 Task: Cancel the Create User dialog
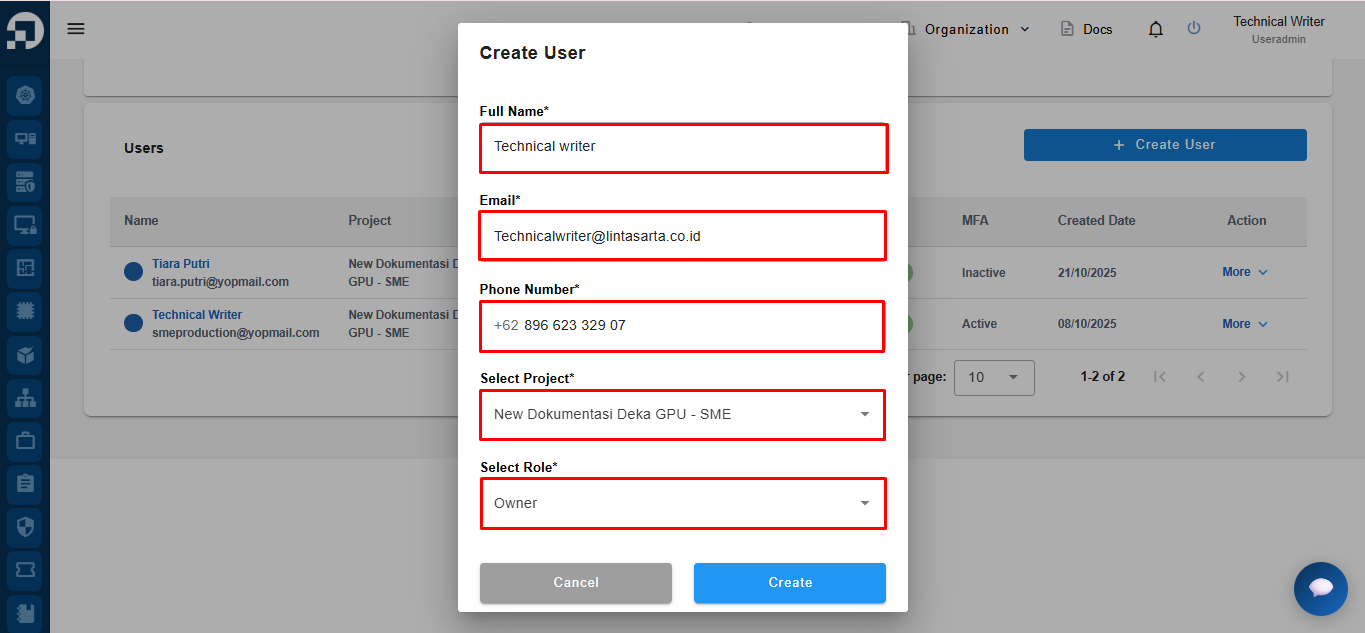point(576,583)
